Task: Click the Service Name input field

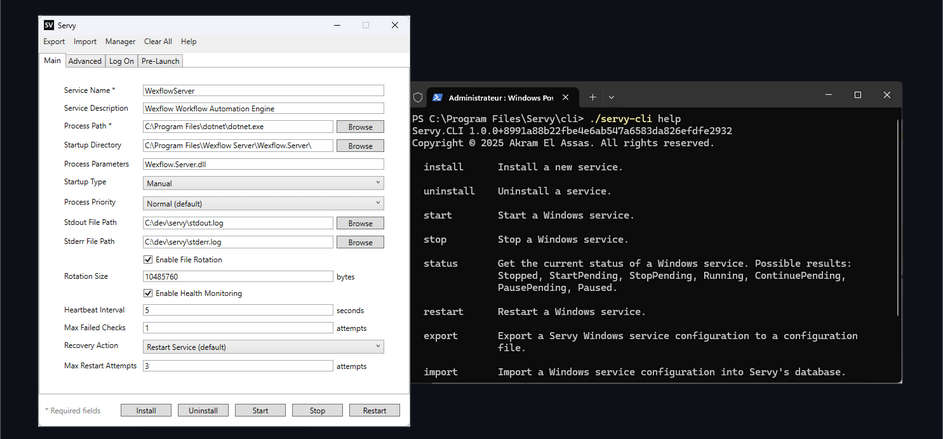Action: (x=263, y=90)
